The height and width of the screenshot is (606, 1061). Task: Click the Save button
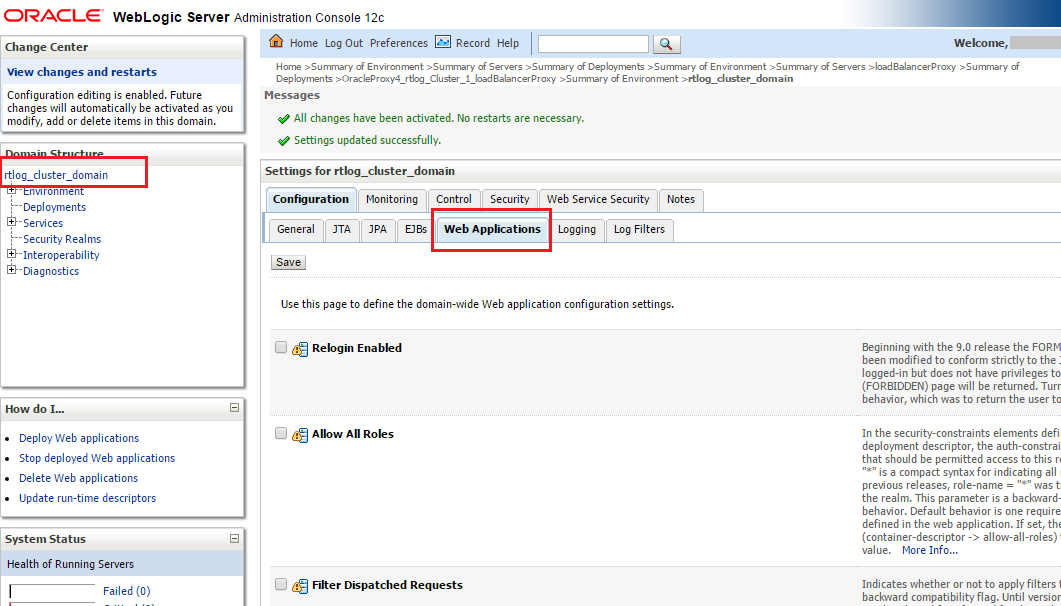(288, 262)
